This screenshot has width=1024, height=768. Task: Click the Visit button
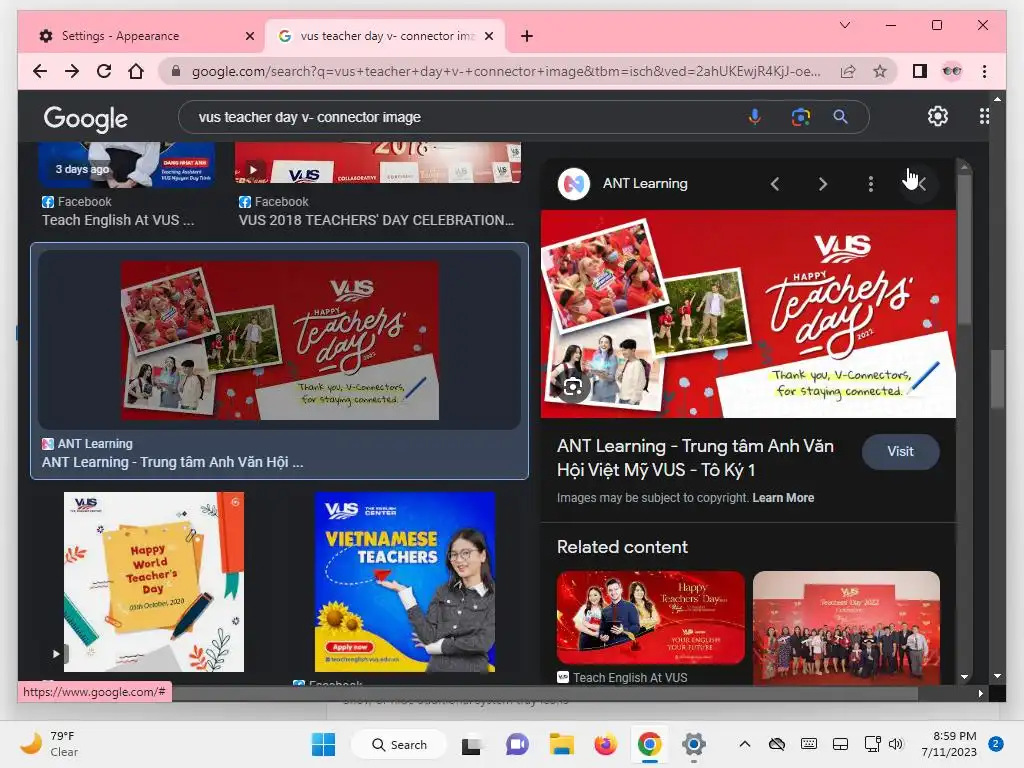coord(901,451)
